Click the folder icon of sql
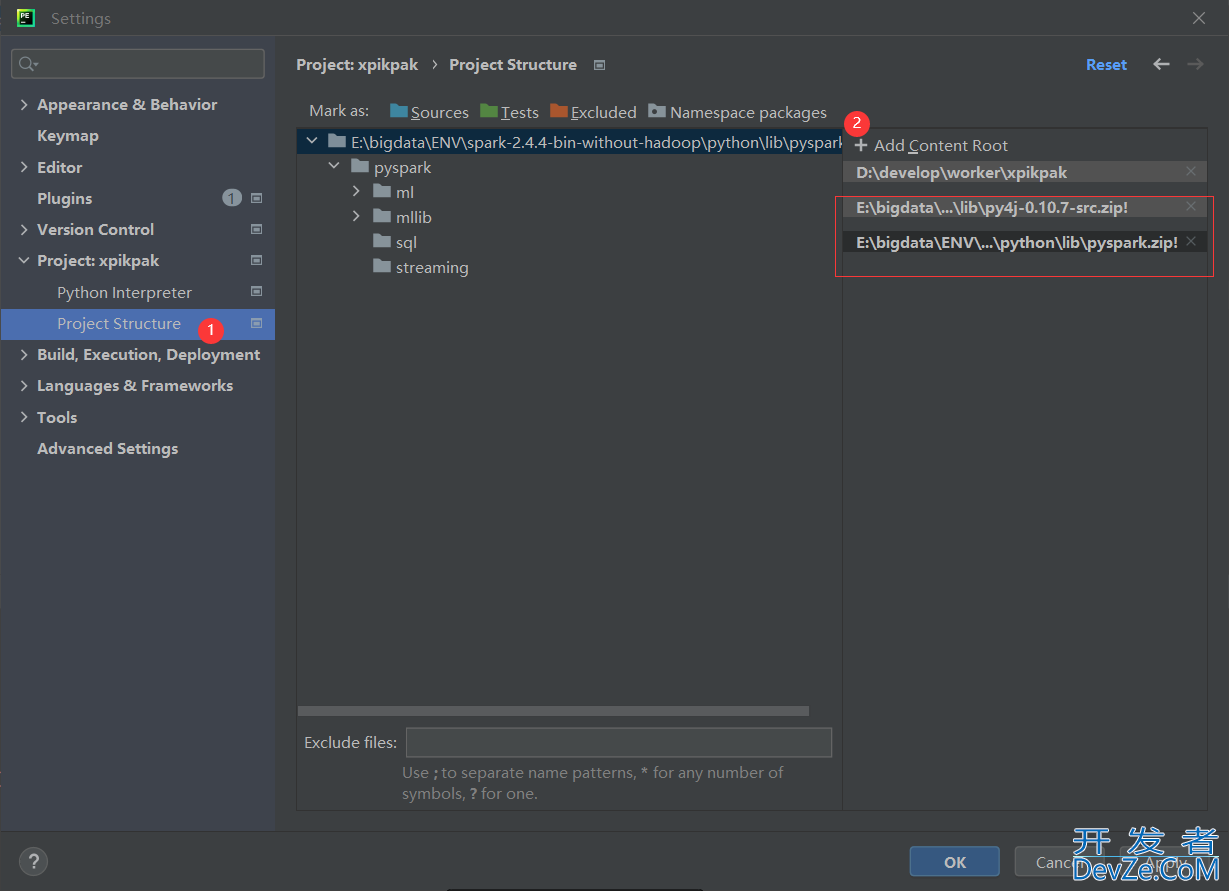The width and height of the screenshot is (1229, 891). [x=381, y=241]
